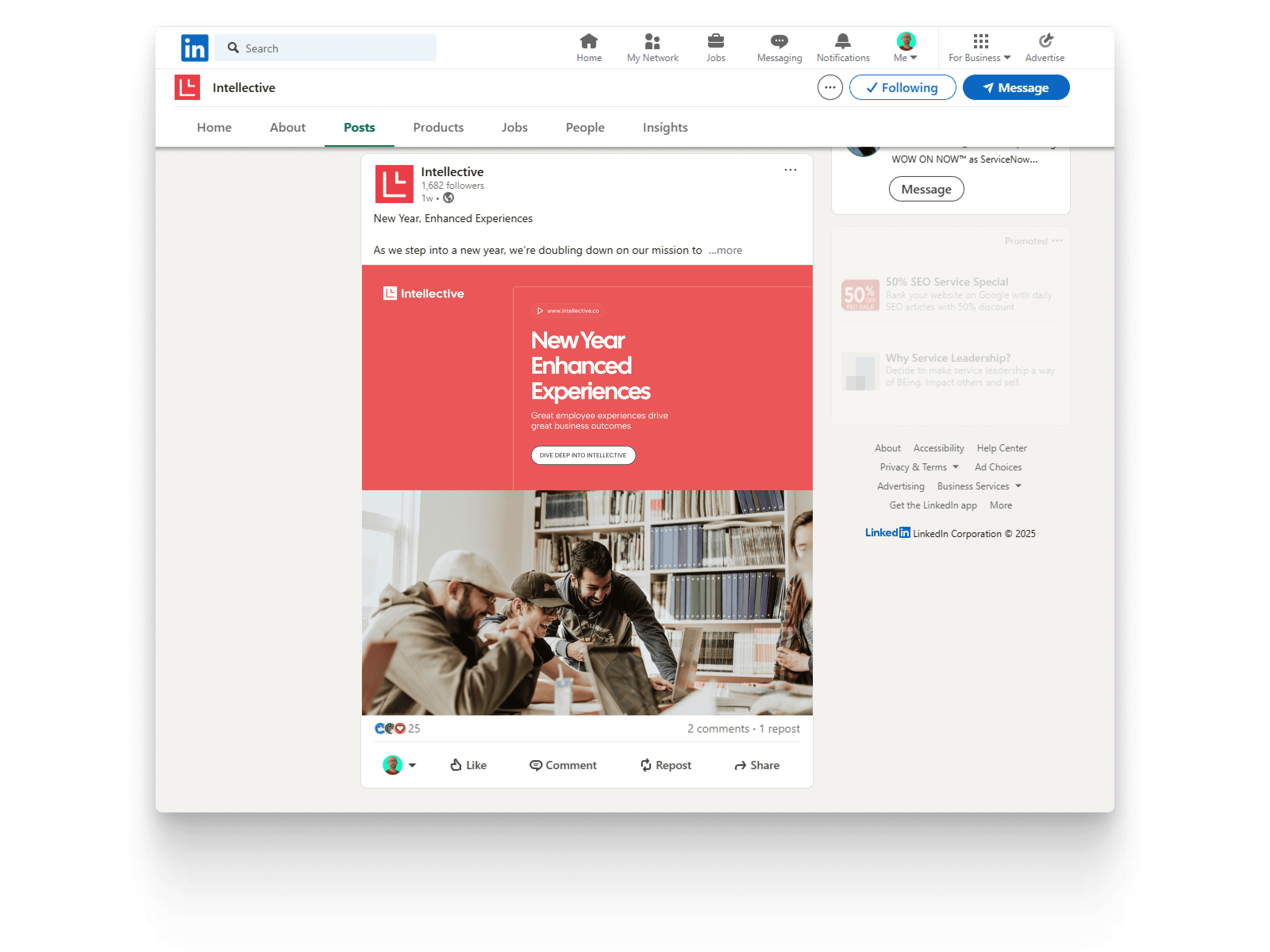Image resolution: width=1270 pixels, height=952 pixels.
Task: Share the Intellective post
Action: pyautogui.click(x=757, y=765)
